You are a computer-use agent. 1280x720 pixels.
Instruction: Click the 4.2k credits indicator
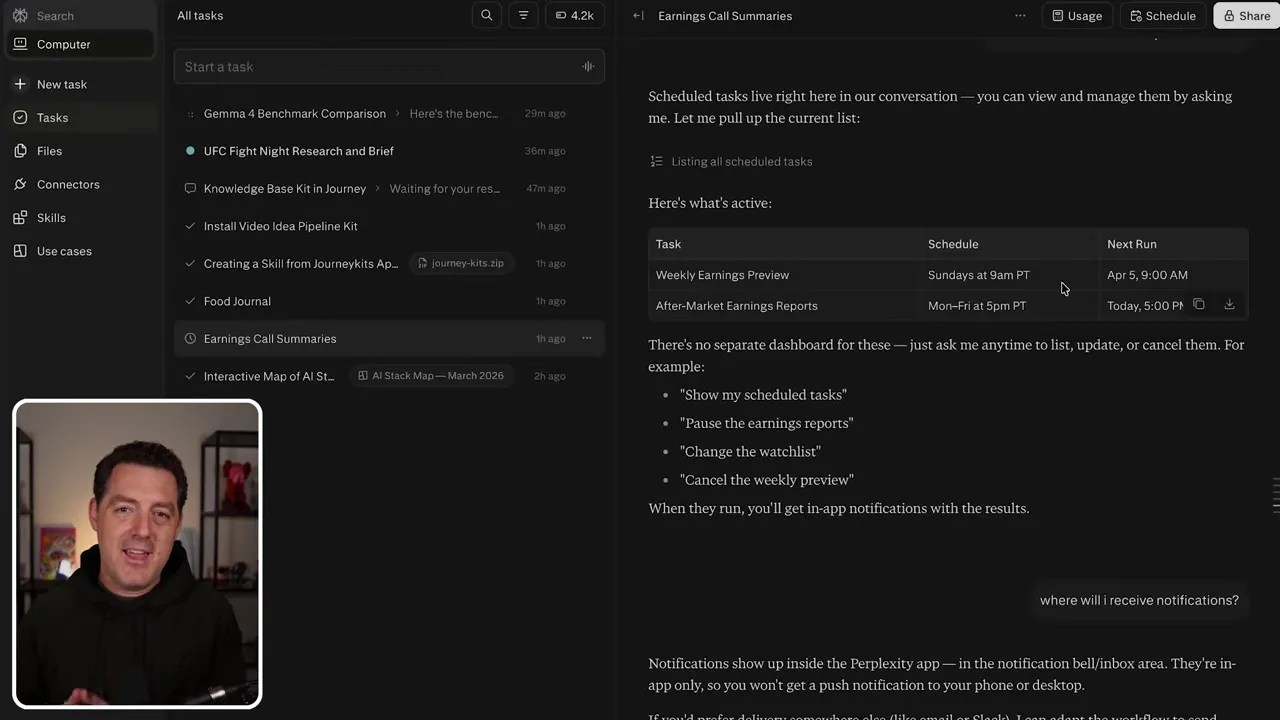[574, 15]
